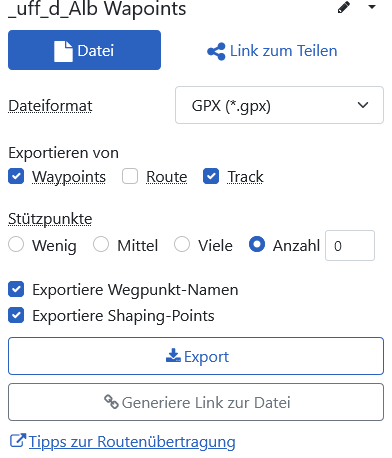Click the external link icon before Tipps
Image resolution: width=392 pixels, height=458 pixels.
(18, 441)
